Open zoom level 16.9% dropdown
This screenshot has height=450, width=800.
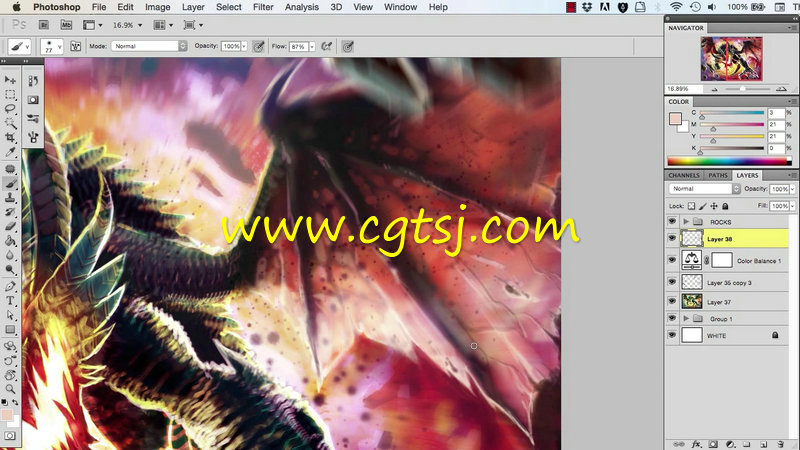140,25
